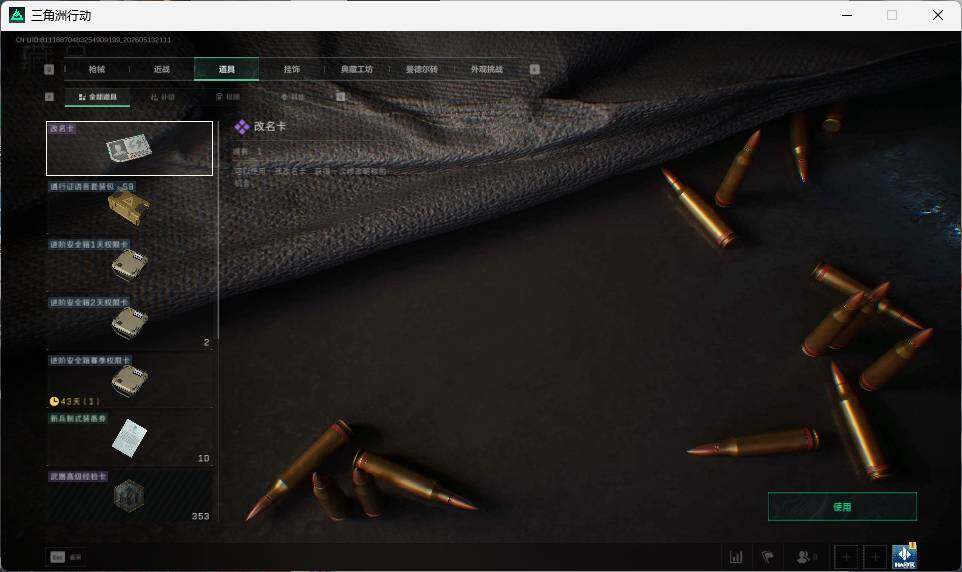Image resolution: width=962 pixels, height=572 pixels.
Task: Select the 通行证语音套装包 S8 item
Action: [x=129, y=206]
